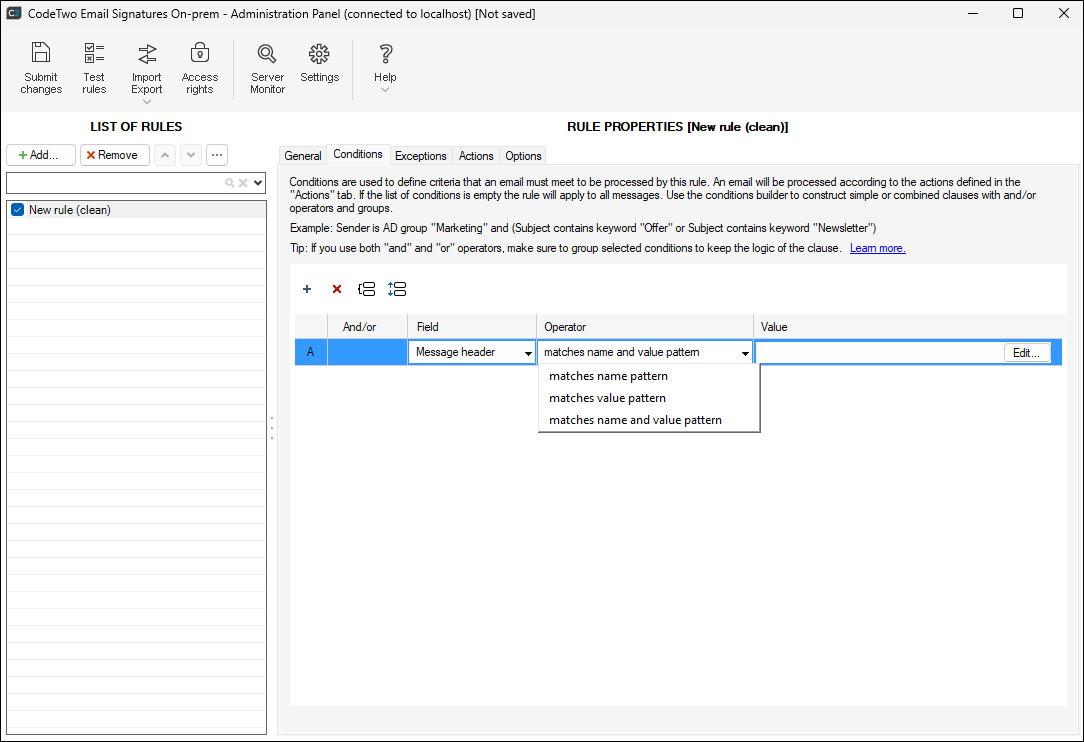Viewport: 1084px width, 742px height.
Task: Add a new condition with plus icon
Action: click(x=307, y=289)
